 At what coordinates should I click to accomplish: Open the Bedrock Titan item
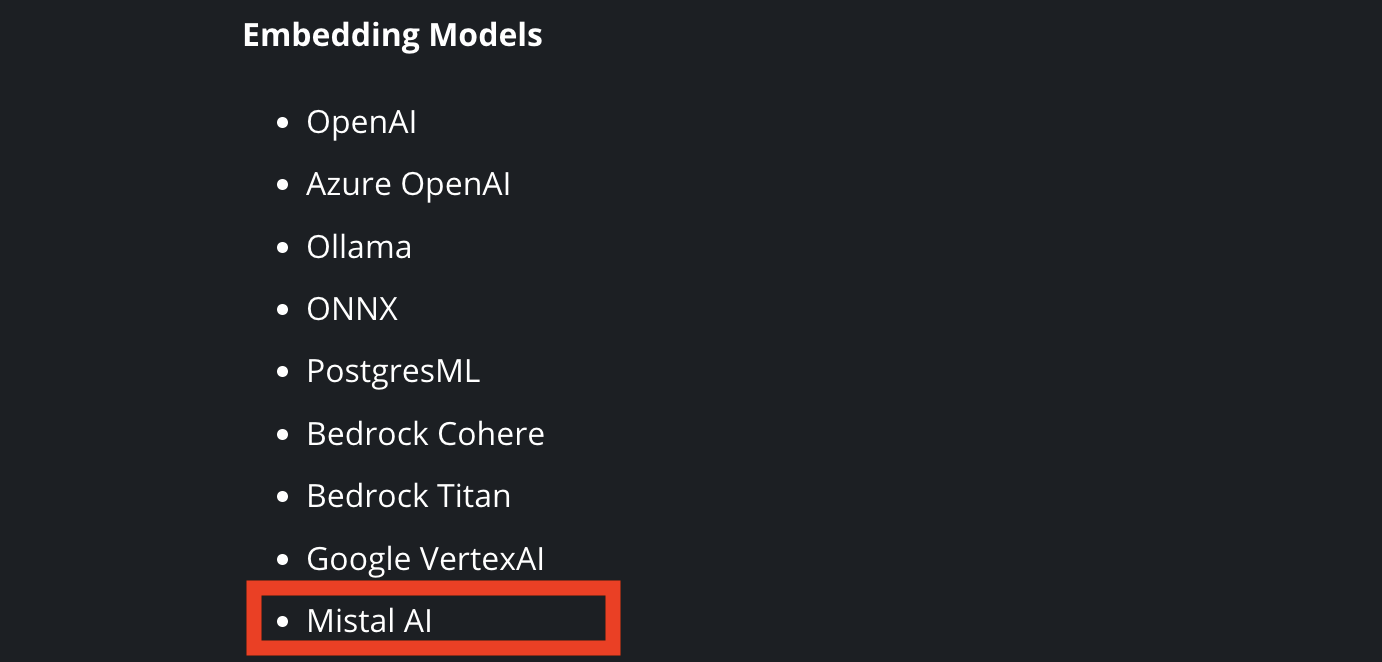coord(408,495)
